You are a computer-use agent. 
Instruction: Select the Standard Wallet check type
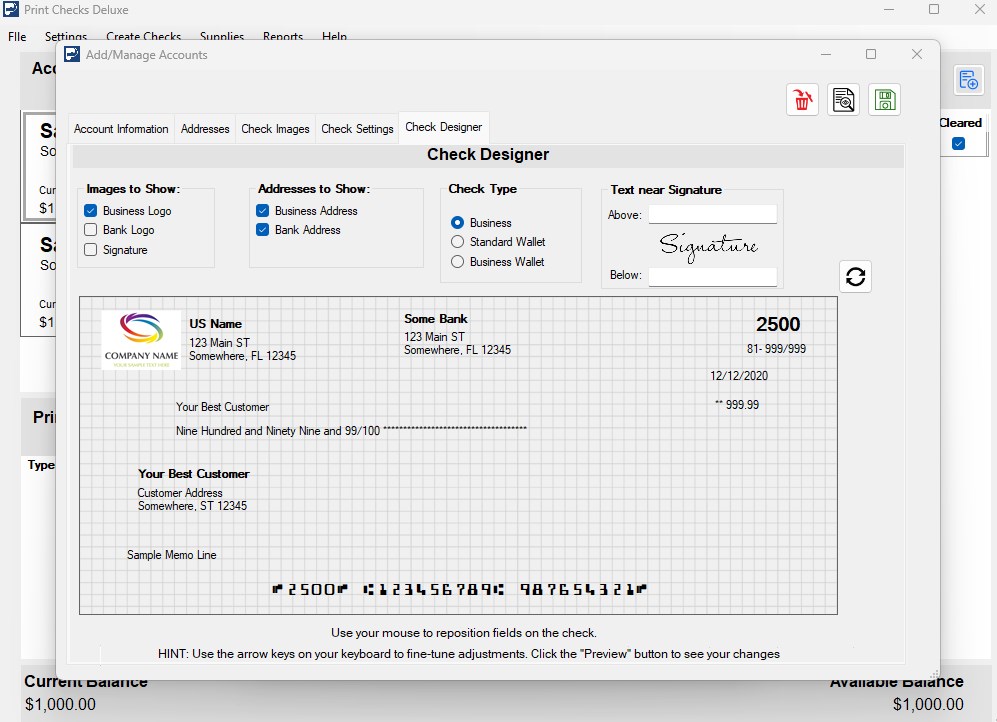[459, 241]
